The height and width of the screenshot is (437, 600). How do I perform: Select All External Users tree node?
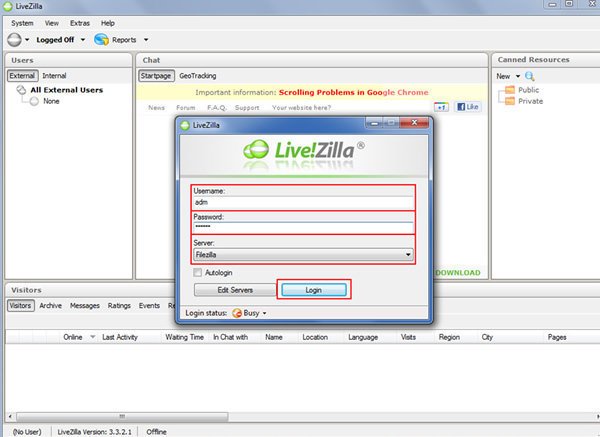pos(67,90)
